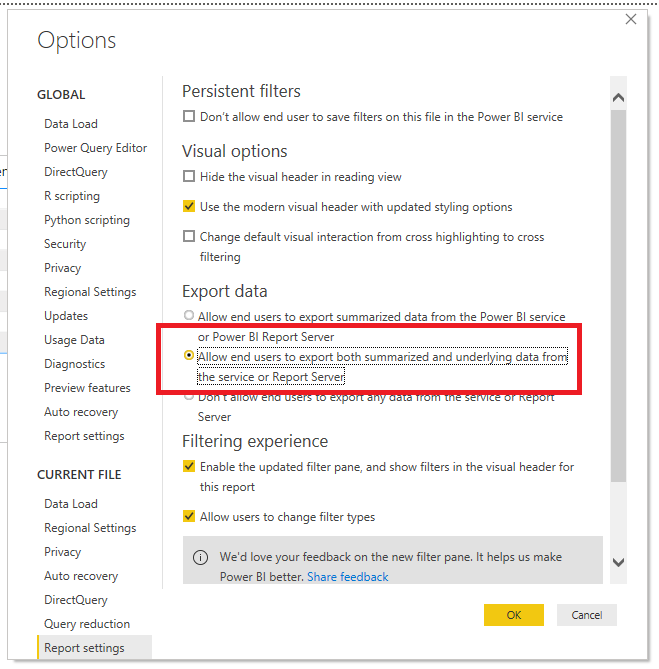Open Query reduction settings
Image resolution: width=659 pixels, height=669 pixels.
[x=87, y=624]
